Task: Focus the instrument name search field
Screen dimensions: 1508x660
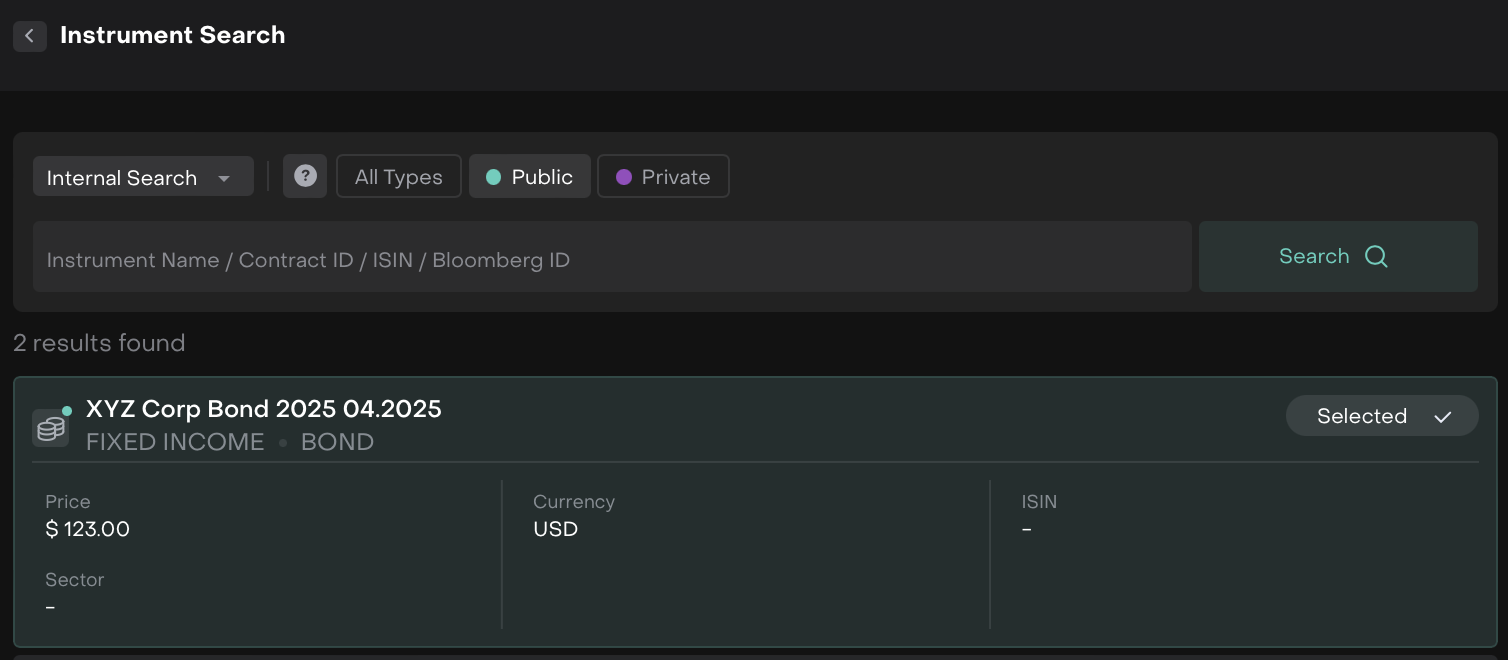Action: coord(611,257)
